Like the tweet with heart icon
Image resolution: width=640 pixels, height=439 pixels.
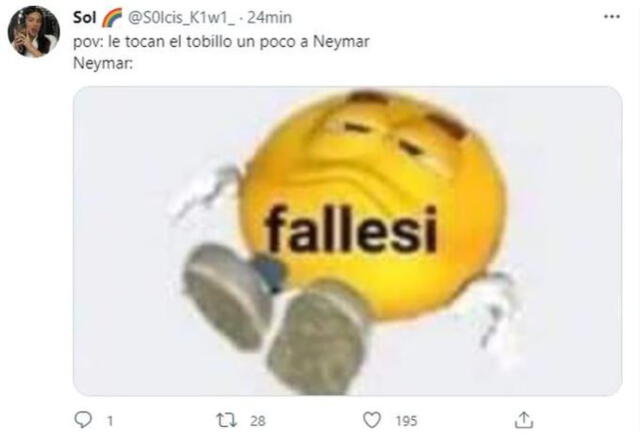click(372, 420)
